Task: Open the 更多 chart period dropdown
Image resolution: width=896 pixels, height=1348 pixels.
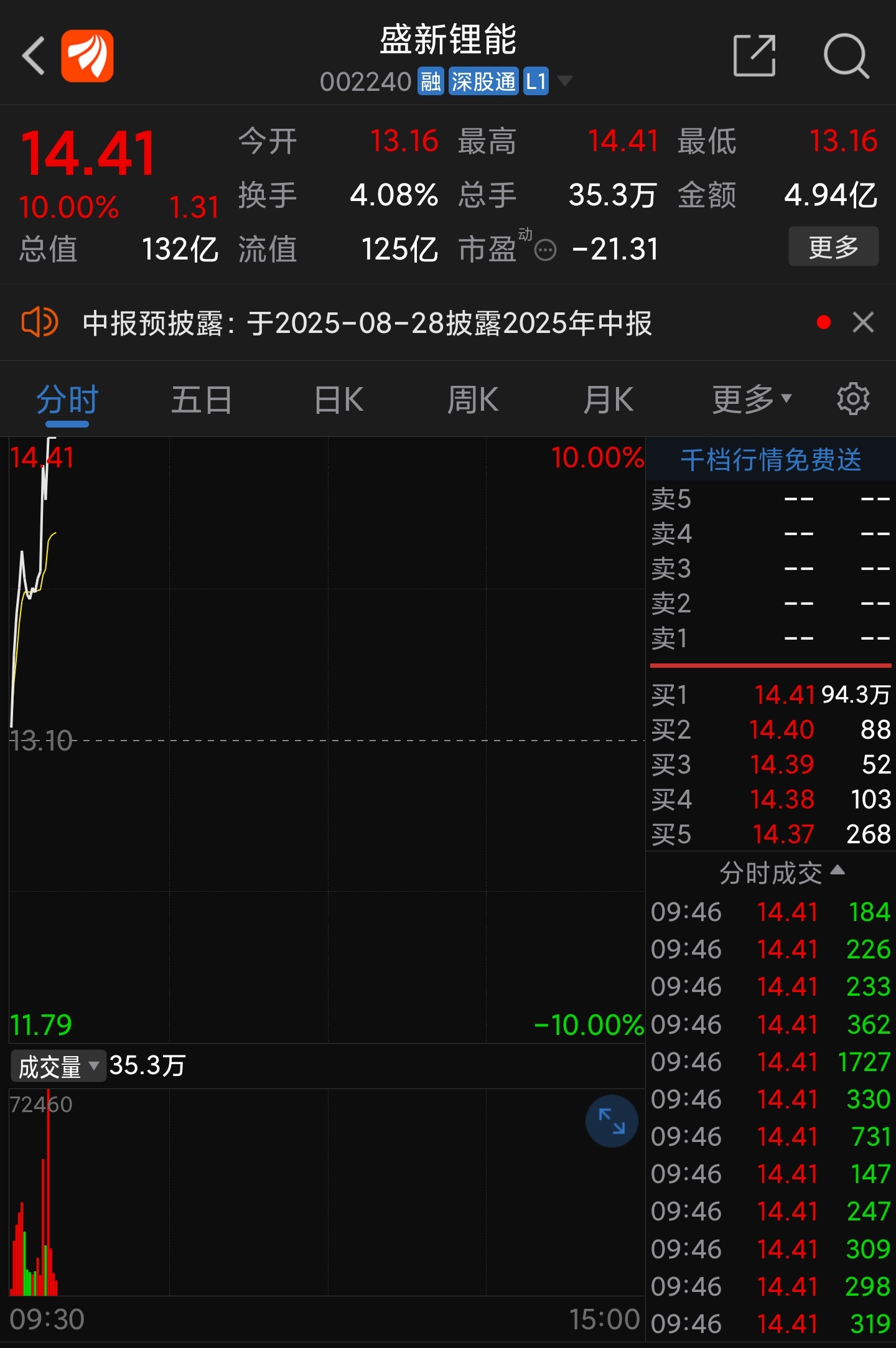Action: click(752, 399)
